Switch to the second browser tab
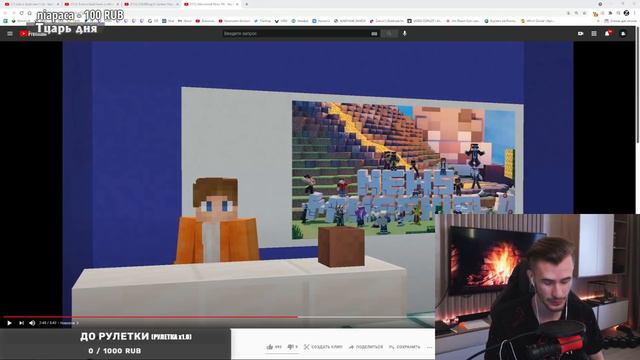Image resolution: width=640 pixels, height=360 pixels. pyautogui.click(x=91, y=4)
